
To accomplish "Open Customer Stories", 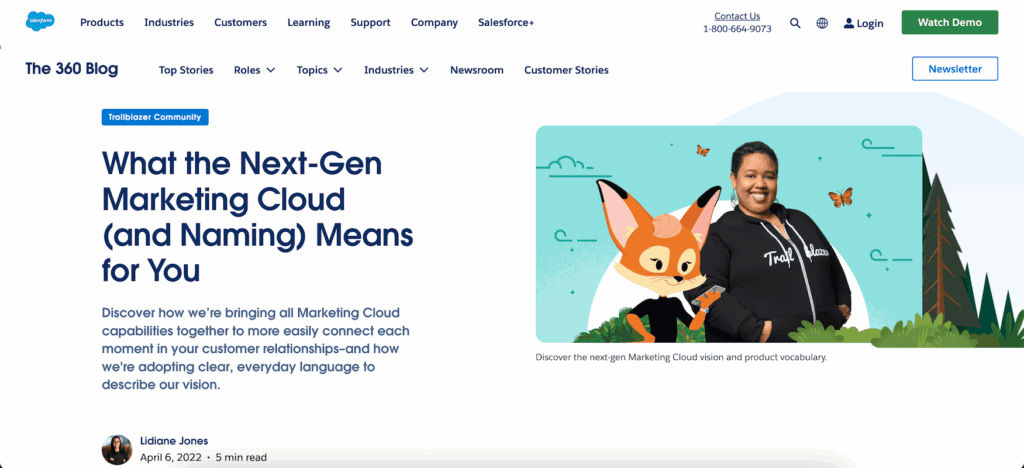I will 566,70.
